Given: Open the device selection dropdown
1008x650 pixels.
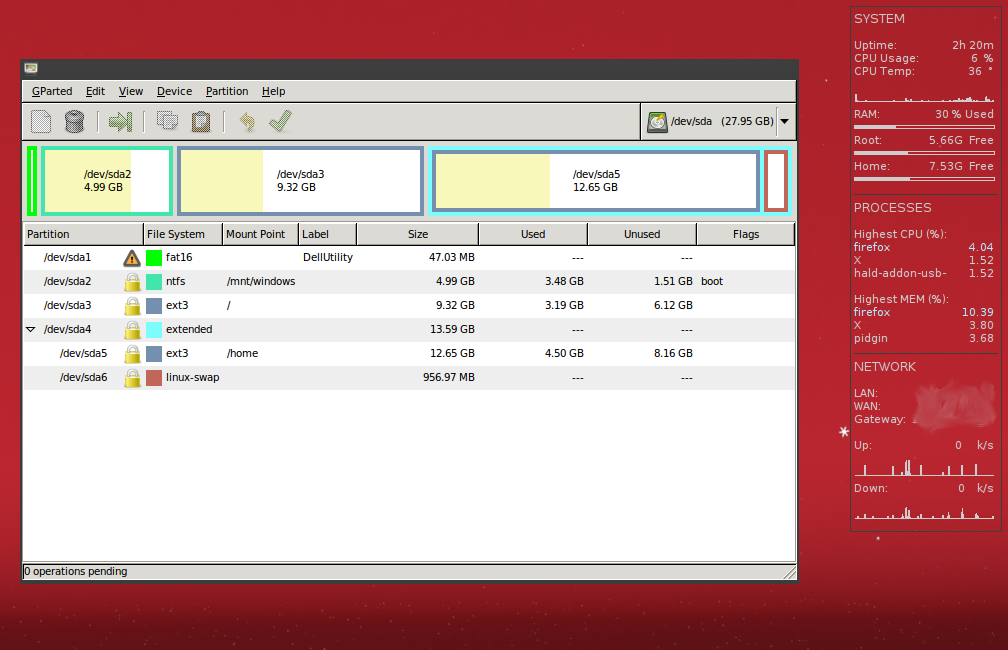Looking at the screenshot, I should [x=784, y=121].
